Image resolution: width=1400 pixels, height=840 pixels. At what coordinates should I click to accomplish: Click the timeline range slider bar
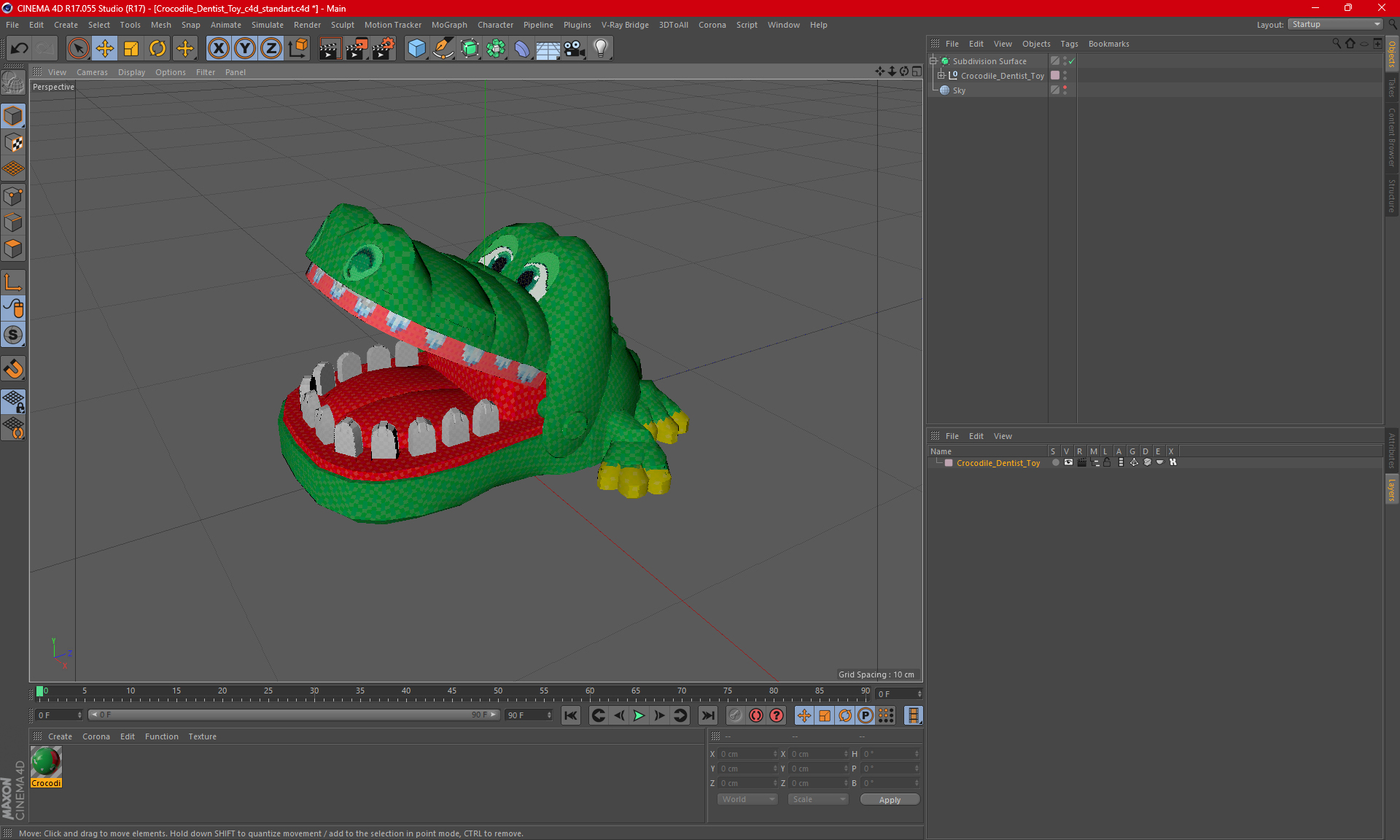(x=294, y=715)
